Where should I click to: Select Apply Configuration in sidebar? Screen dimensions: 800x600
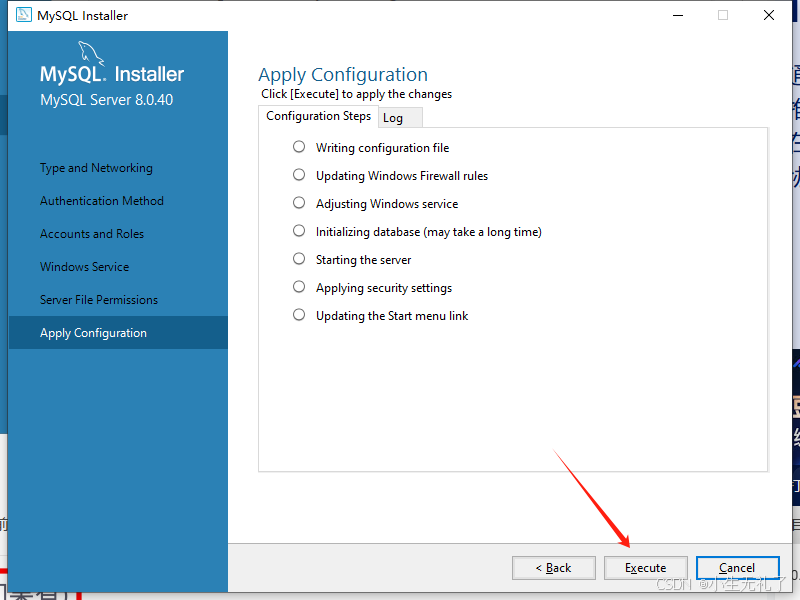(x=118, y=333)
